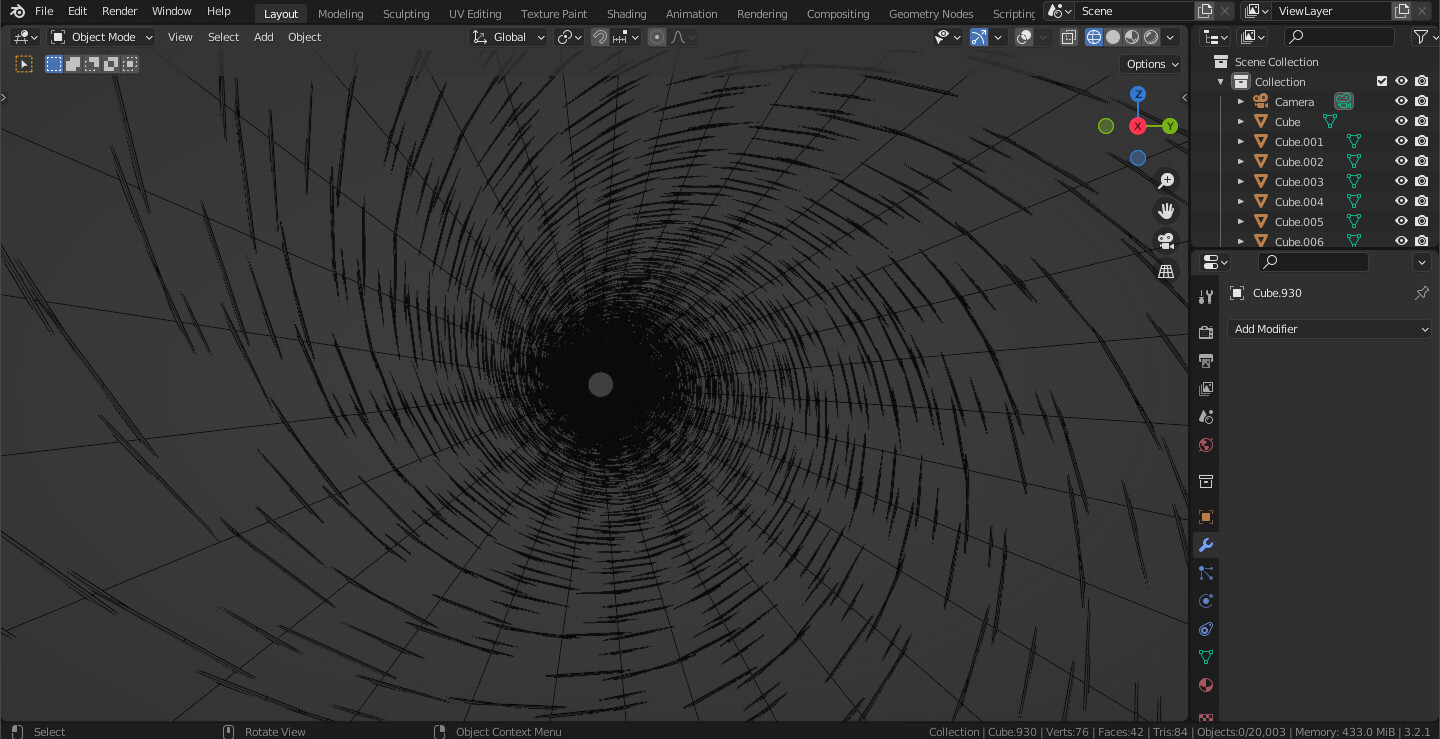The height and width of the screenshot is (739, 1440).
Task: Open the Particles properties tab
Action: point(1205,573)
